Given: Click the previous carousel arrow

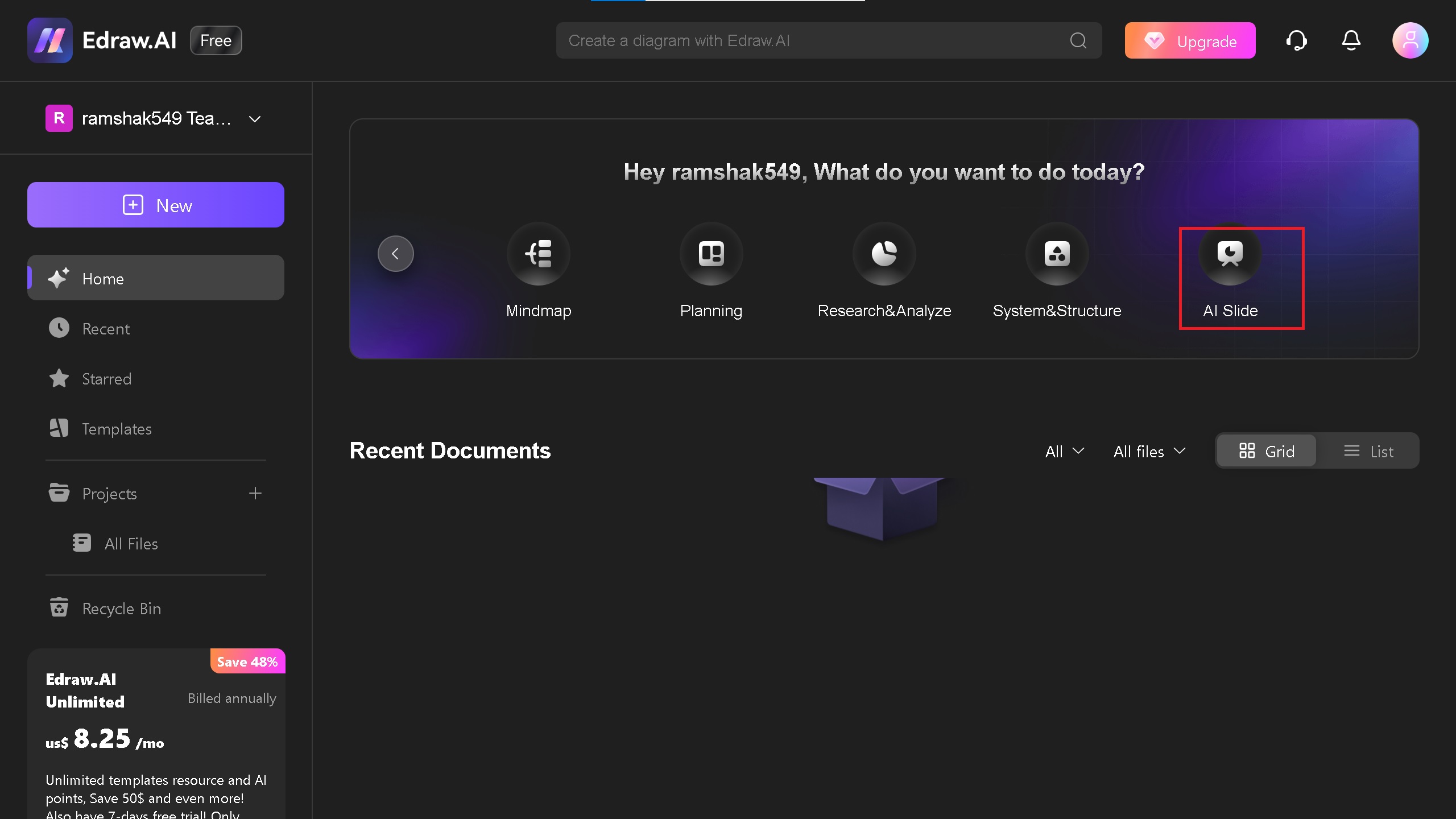Looking at the screenshot, I should click(x=395, y=254).
